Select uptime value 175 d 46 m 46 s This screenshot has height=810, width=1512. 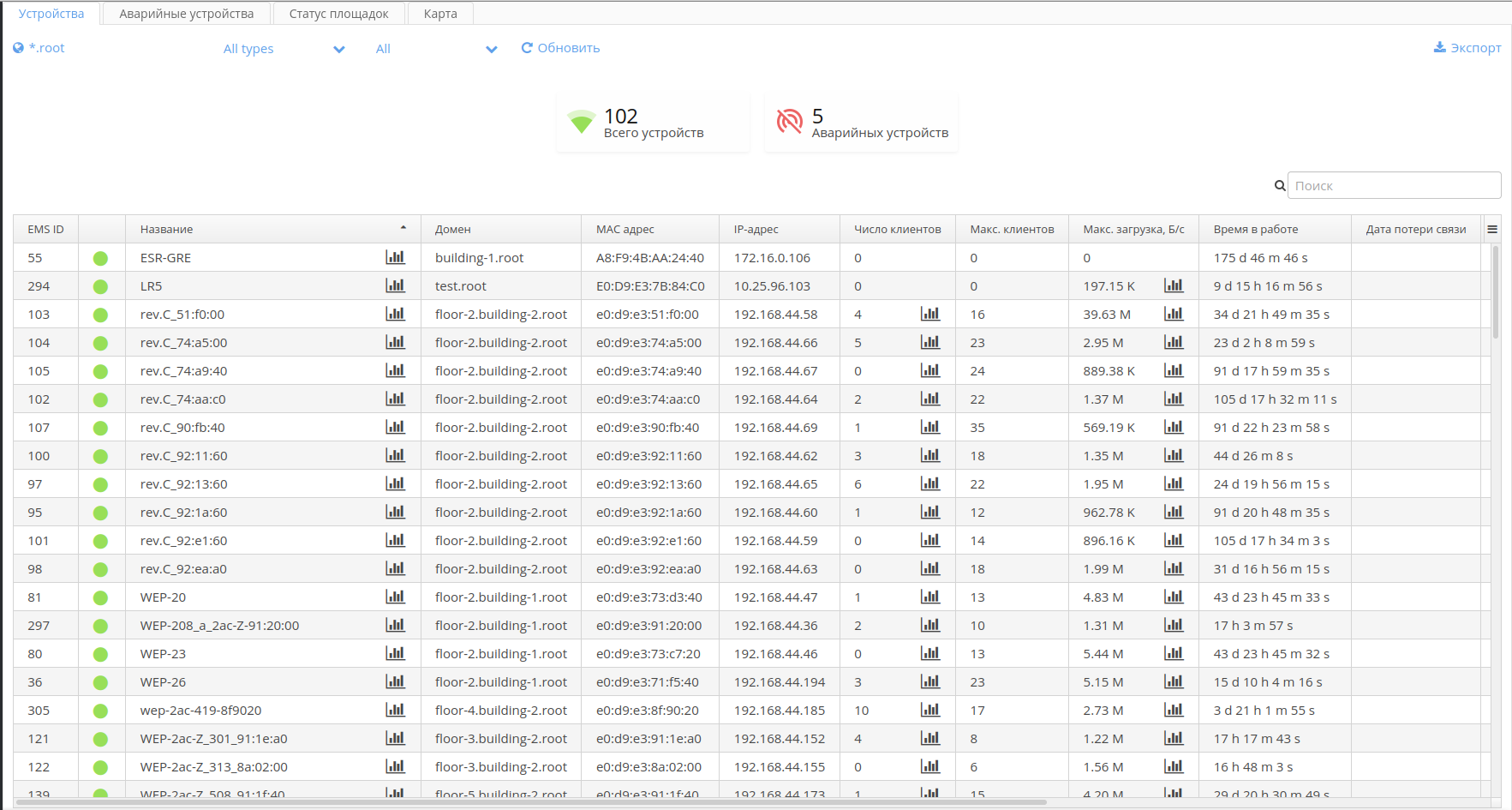[x=1260, y=258]
